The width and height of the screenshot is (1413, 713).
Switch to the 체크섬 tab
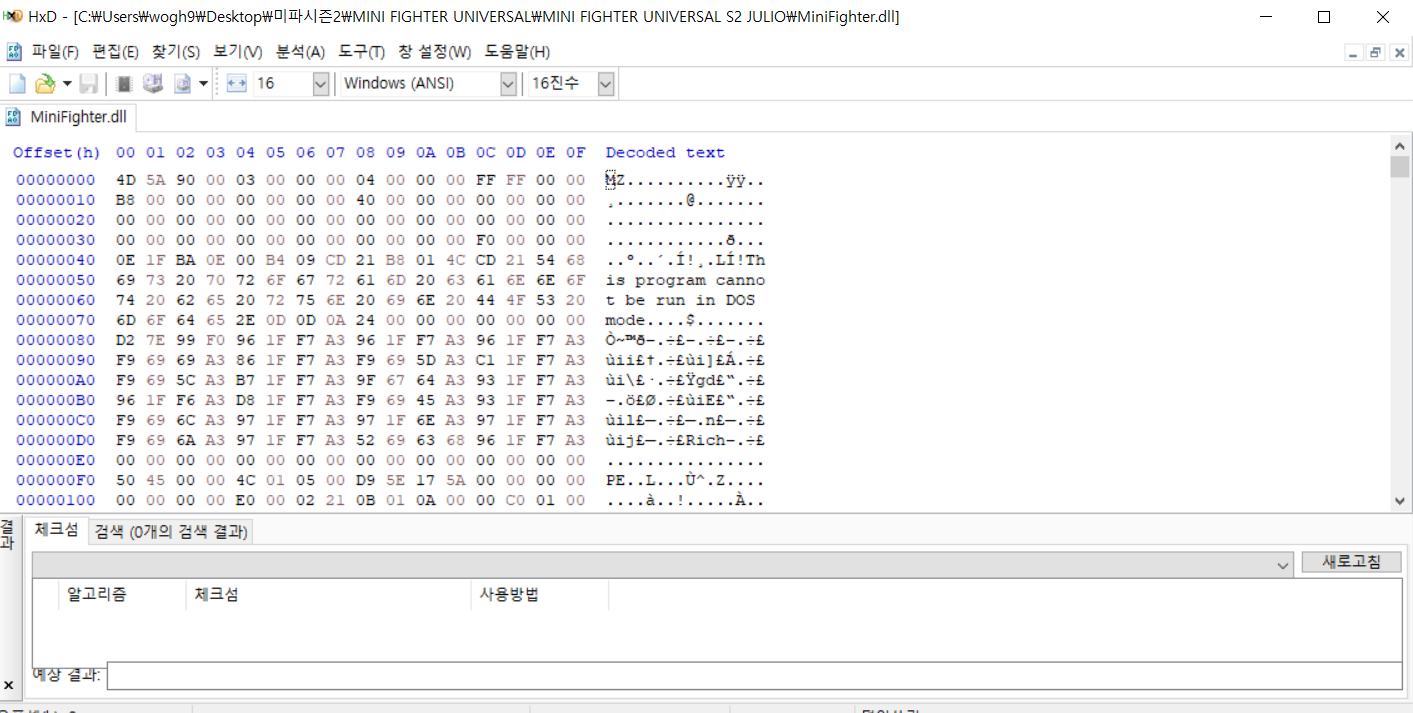pyautogui.click(x=56, y=530)
